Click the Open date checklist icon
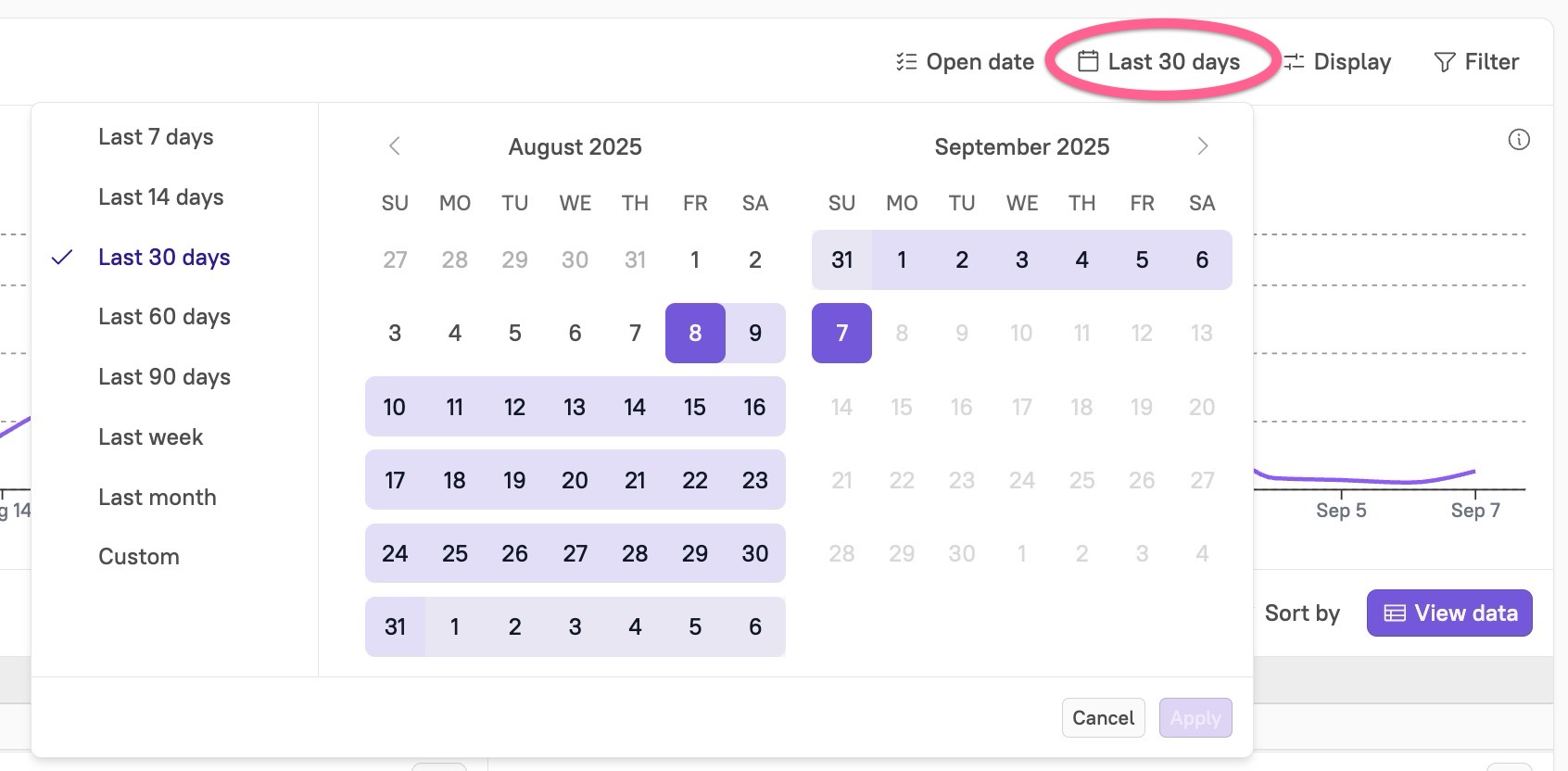 (x=905, y=61)
